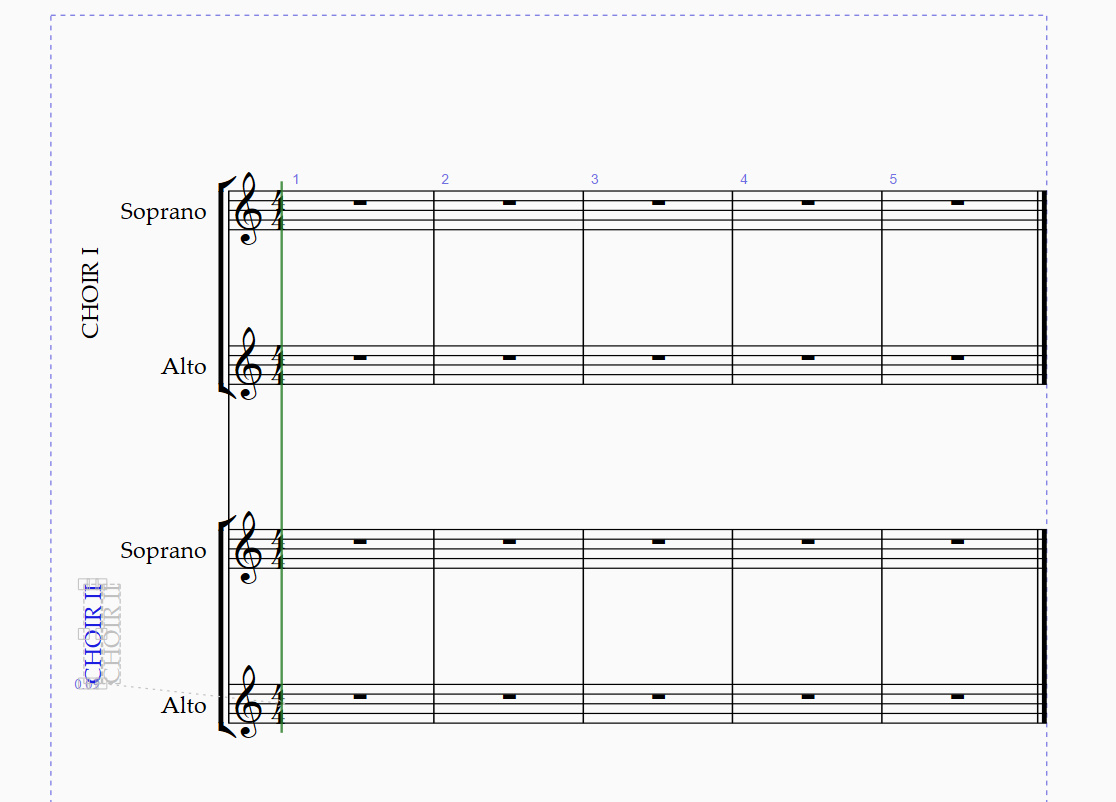Select whole rest in Choir II Soprano measure 5
Screen dimensions: 1116x802
(x=957, y=542)
